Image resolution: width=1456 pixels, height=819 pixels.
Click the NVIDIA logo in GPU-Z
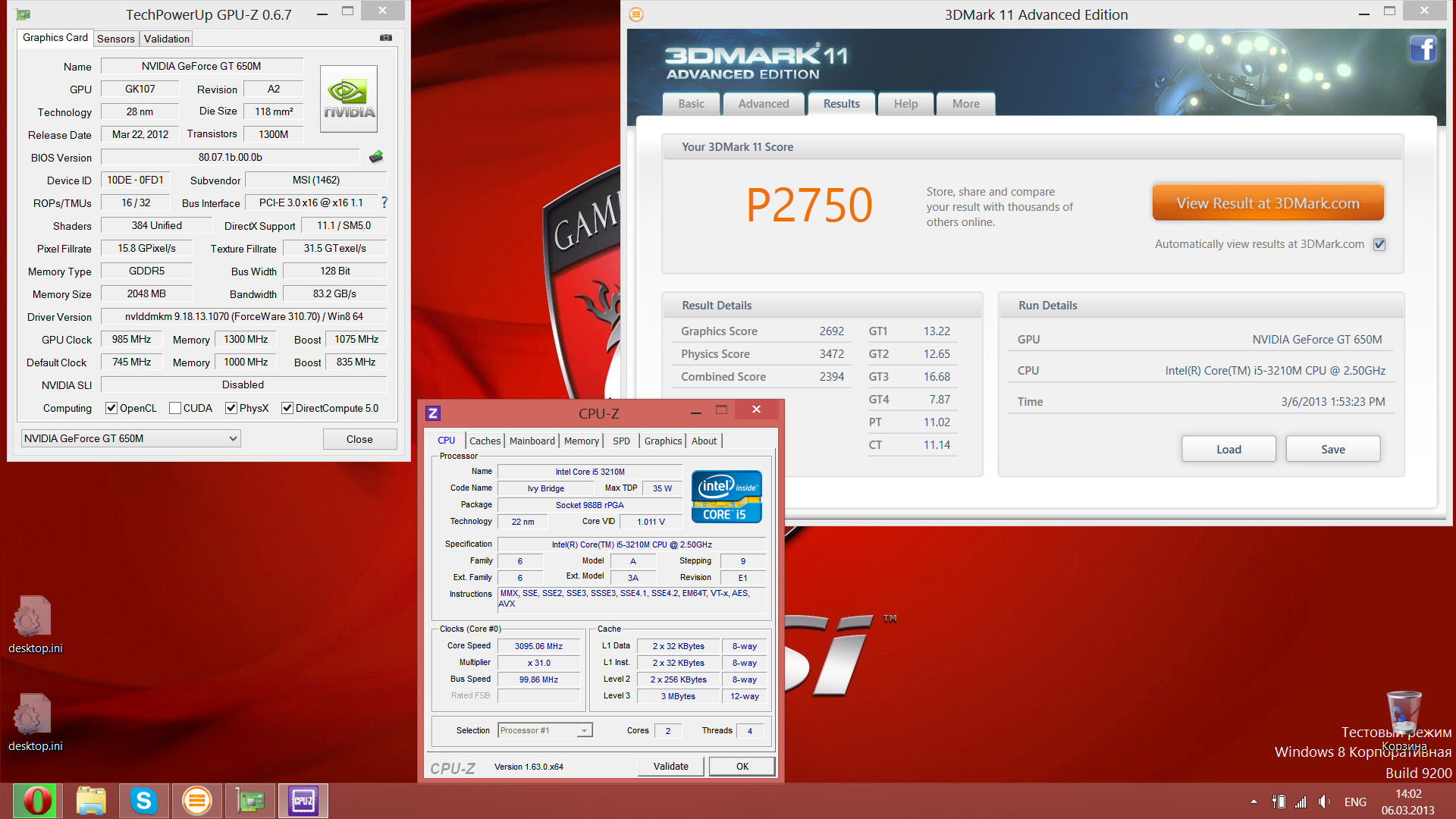(x=349, y=99)
